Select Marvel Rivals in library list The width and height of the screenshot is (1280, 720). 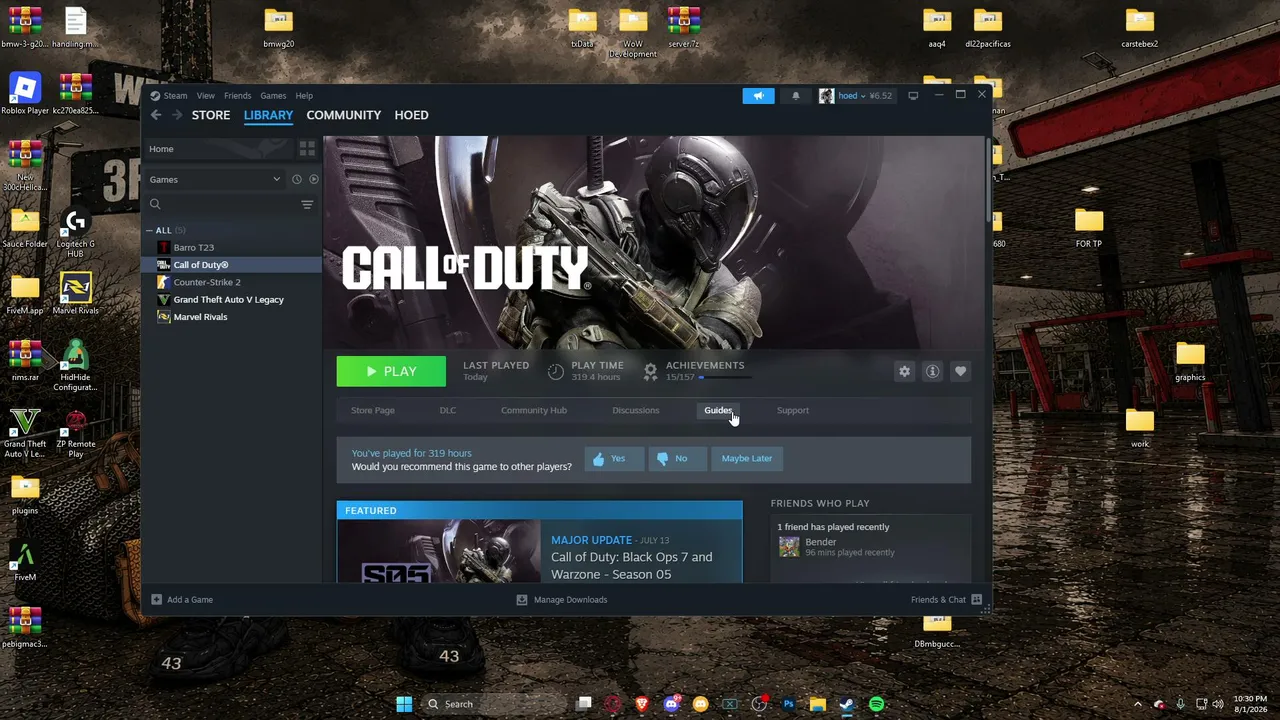tap(232, 317)
